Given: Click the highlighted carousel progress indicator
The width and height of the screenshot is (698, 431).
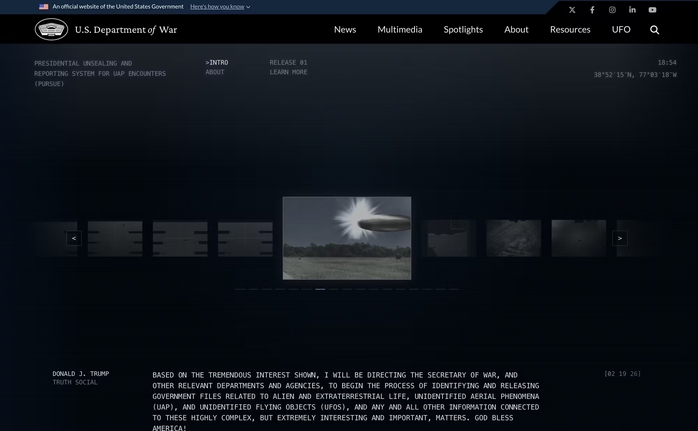Looking at the screenshot, I should 320,289.
